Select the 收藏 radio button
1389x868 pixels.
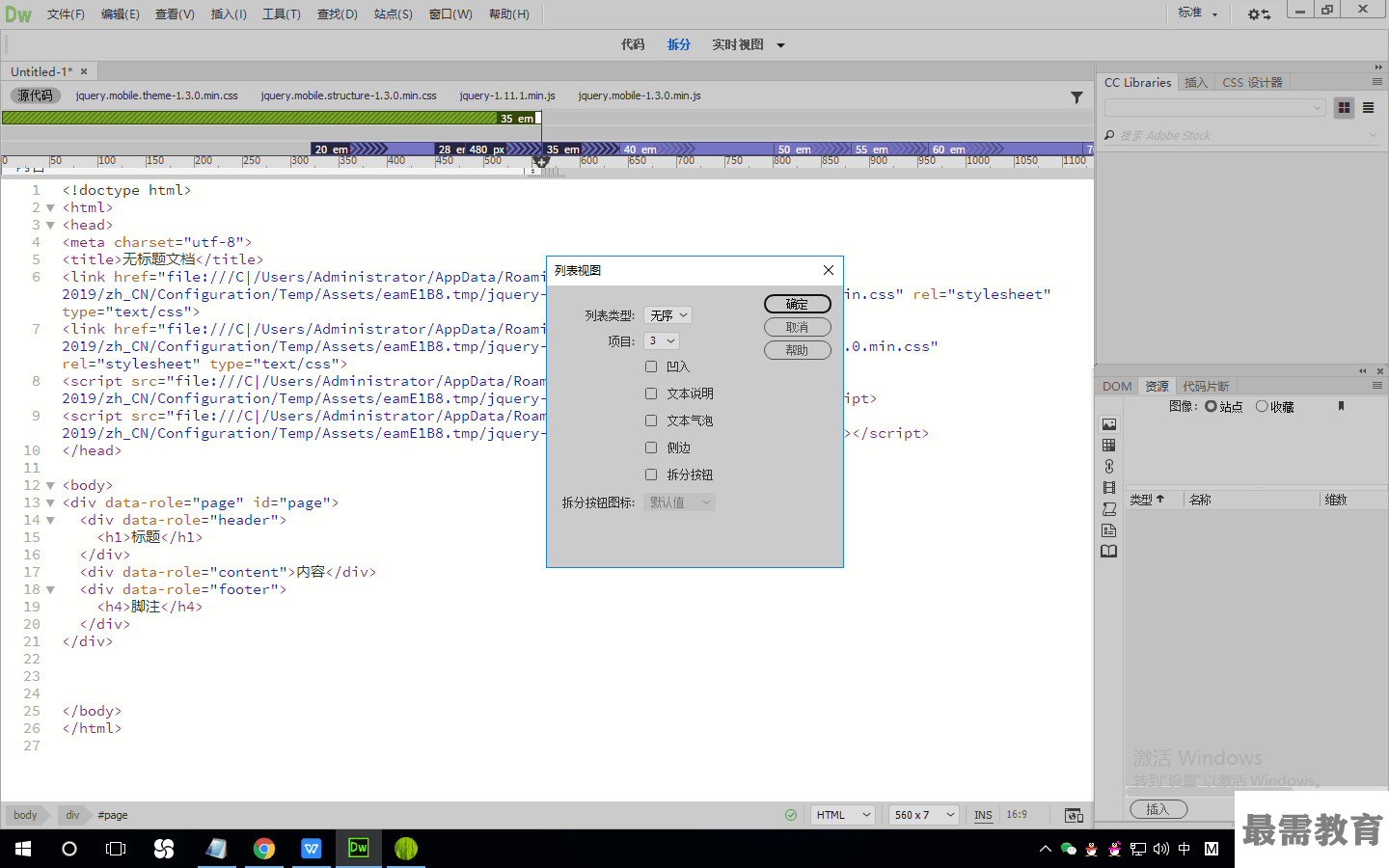click(1262, 406)
